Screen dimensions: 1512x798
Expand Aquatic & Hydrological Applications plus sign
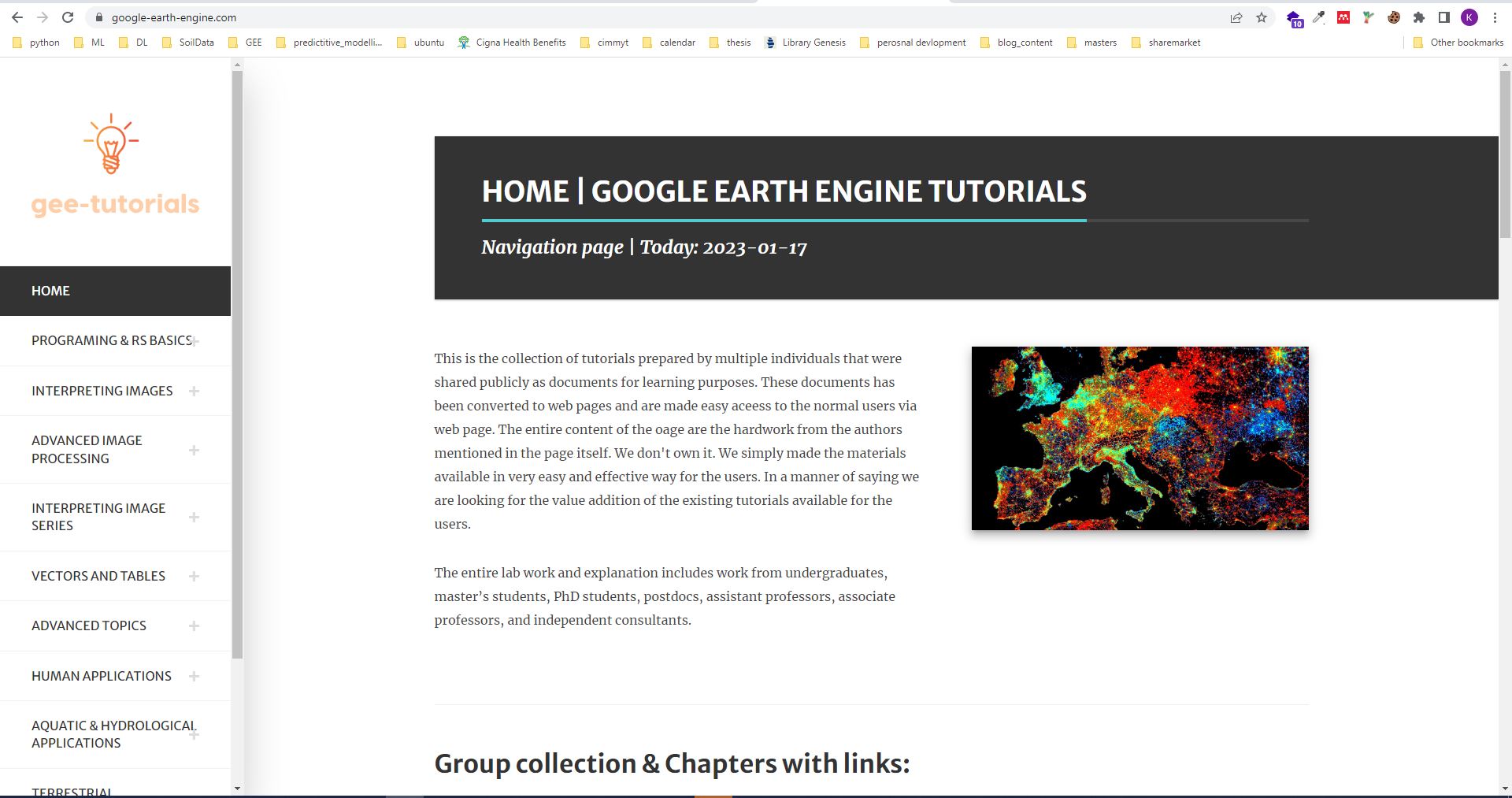[x=195, y=734]
